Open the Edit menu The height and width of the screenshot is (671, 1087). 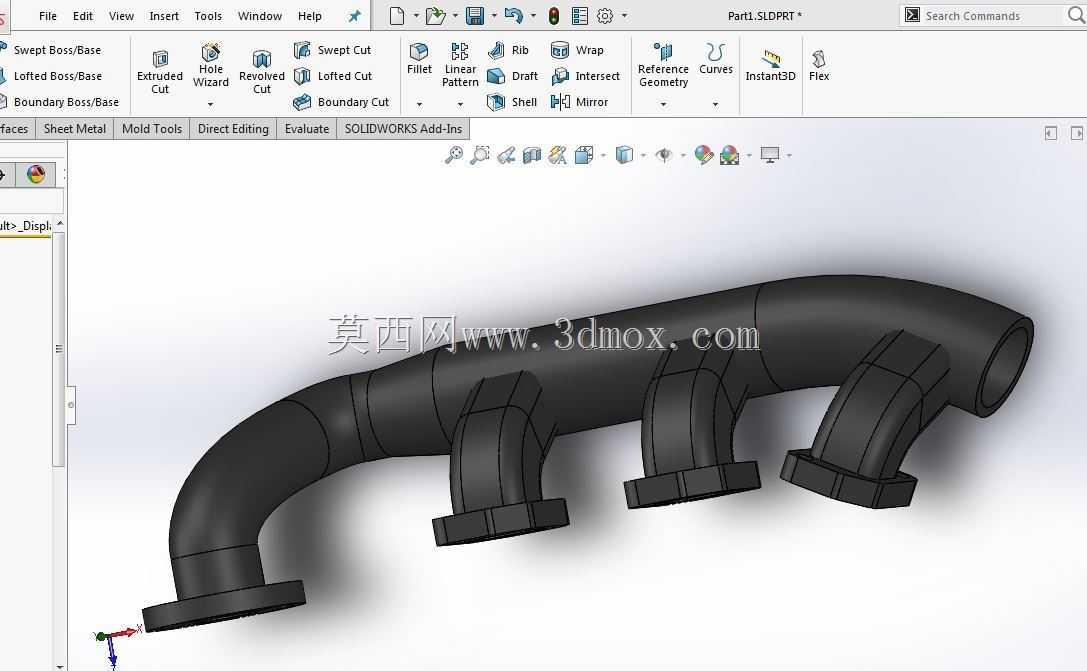pos(82,16)
